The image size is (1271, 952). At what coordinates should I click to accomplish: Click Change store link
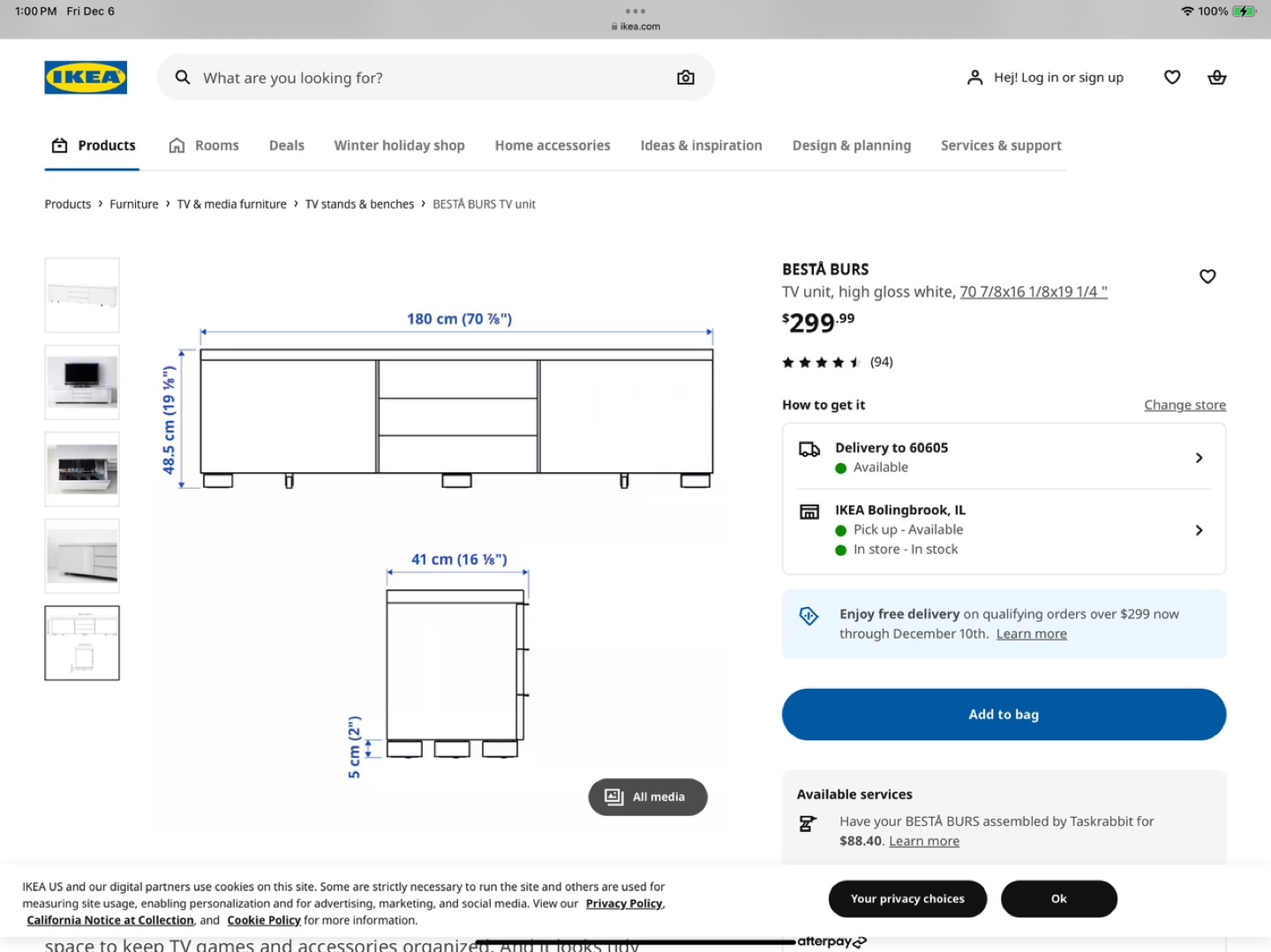[1185, 405]
